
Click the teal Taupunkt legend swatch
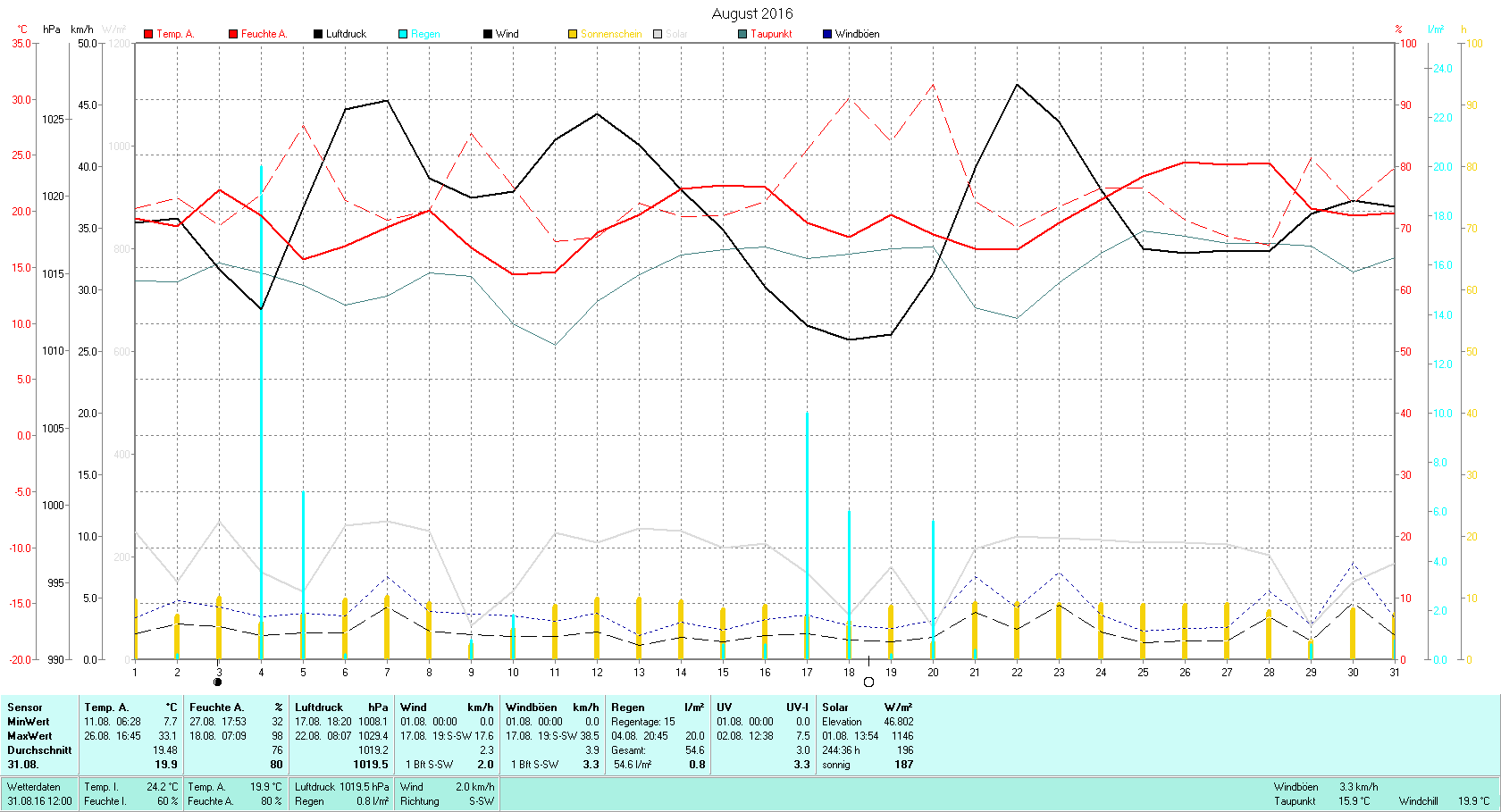[742, 34]
